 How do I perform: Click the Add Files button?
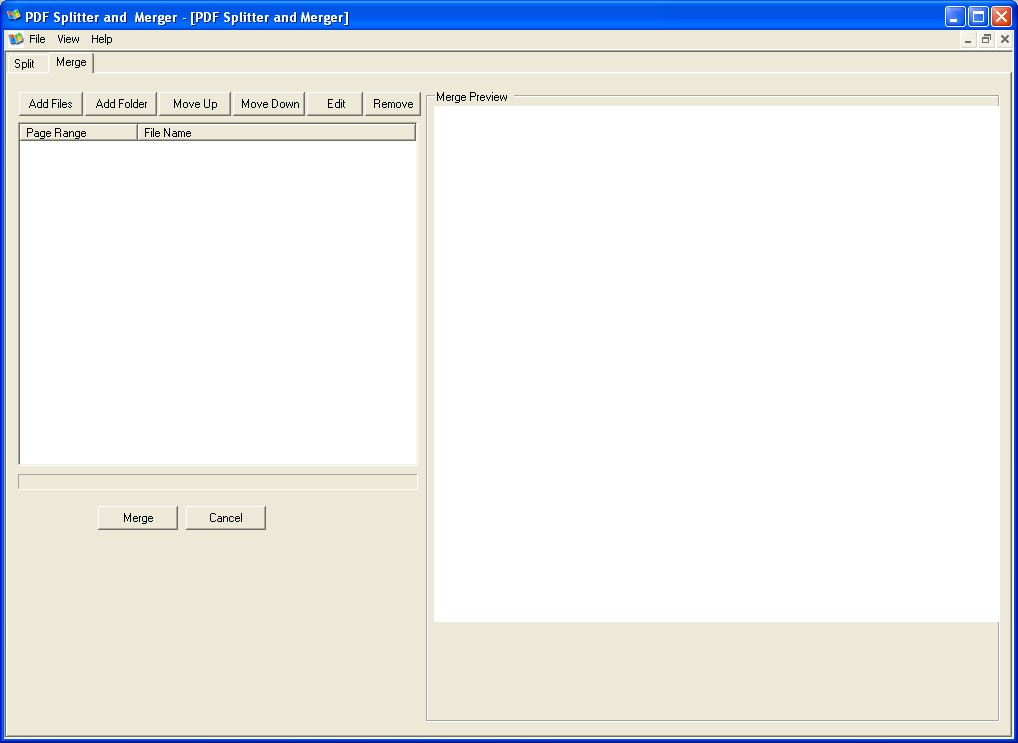click(51, 104)
